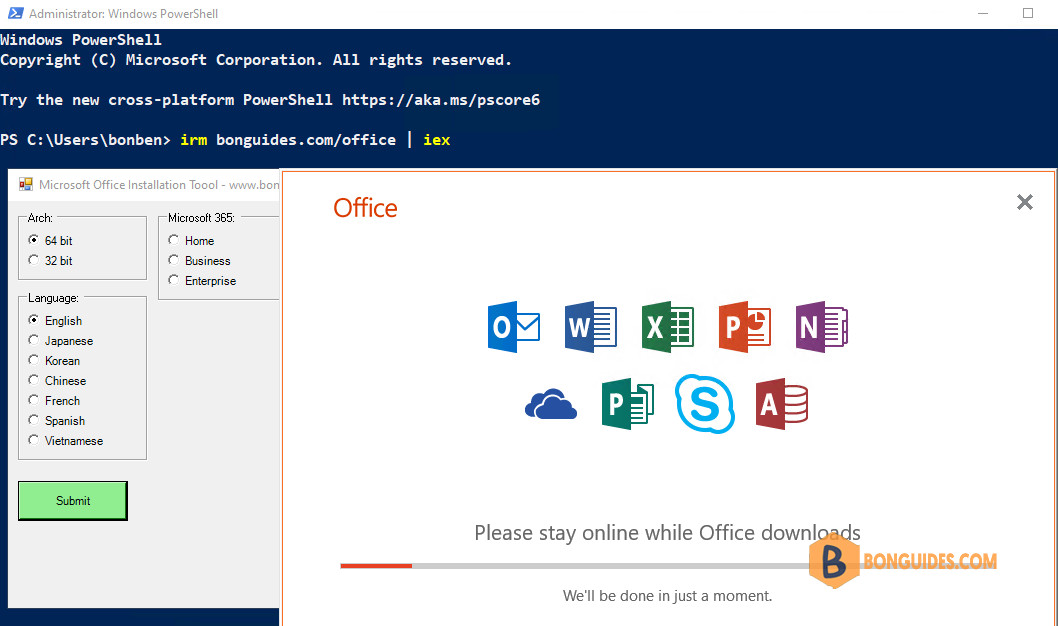Viewport: 1058px width, 626px height.
Task: Choose Chinese as the language
Action: [57, 380]
